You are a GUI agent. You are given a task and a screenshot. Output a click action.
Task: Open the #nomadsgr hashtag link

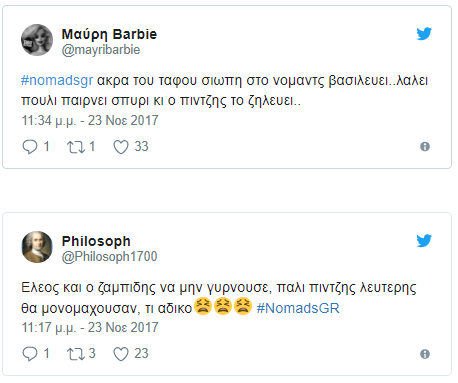pyautogui.click(x=57, y=81)
